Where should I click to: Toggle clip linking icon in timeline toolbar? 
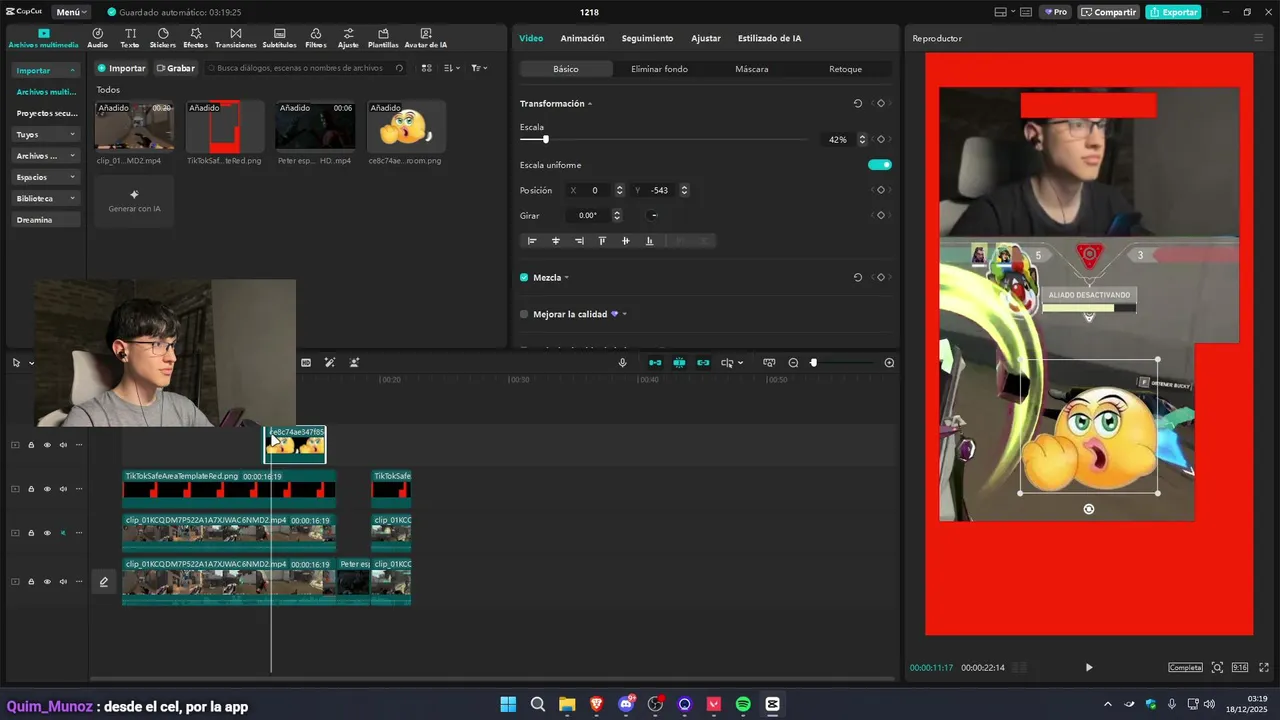[x=703, y=363]
